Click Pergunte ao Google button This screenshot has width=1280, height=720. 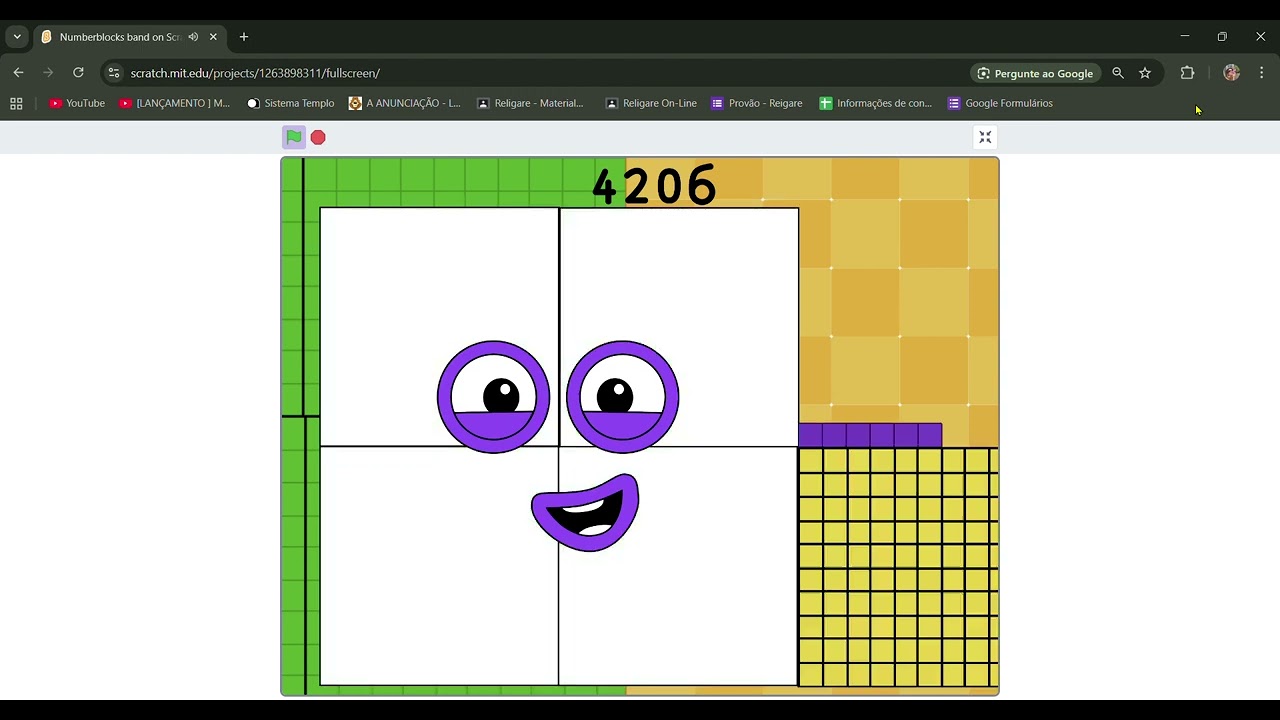1035,73
